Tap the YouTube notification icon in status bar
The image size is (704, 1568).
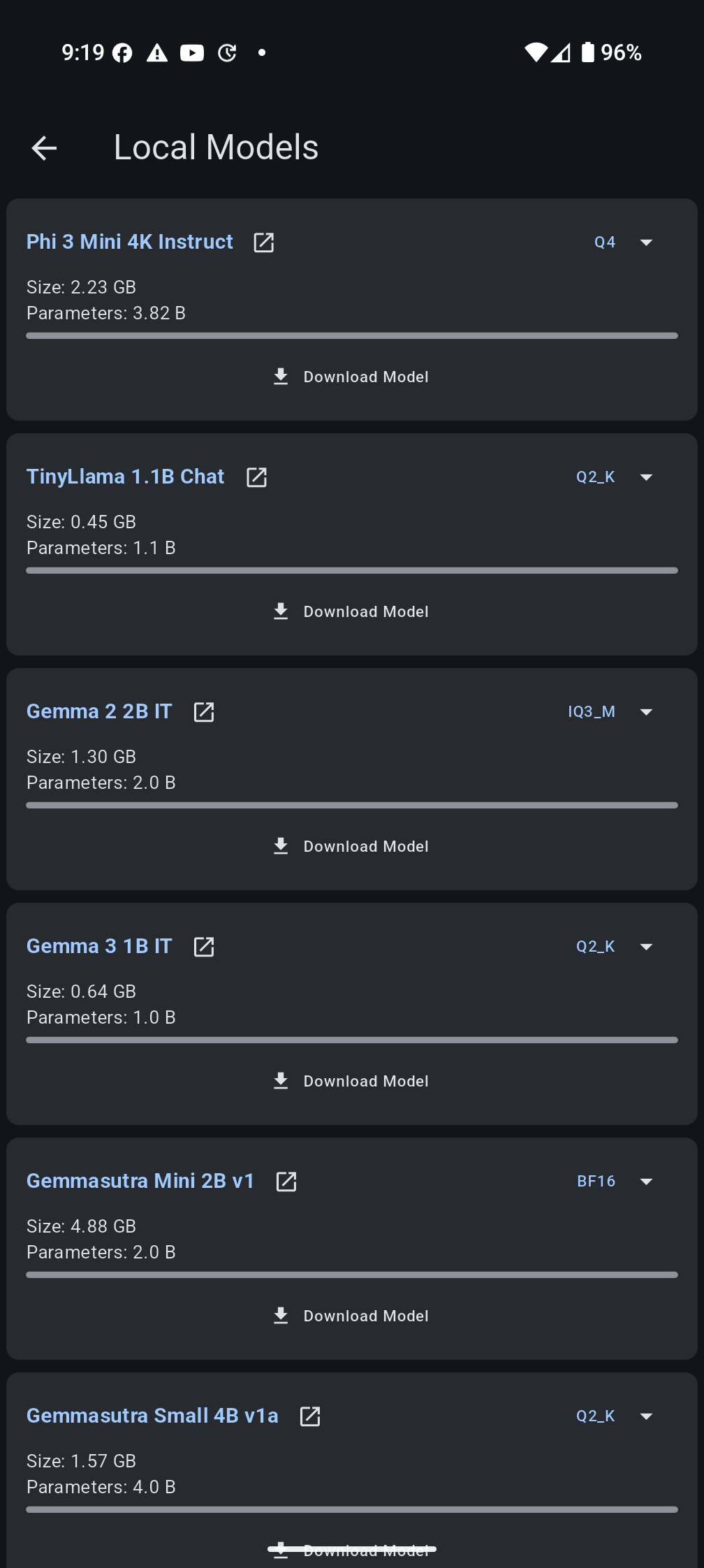(192, 53)
